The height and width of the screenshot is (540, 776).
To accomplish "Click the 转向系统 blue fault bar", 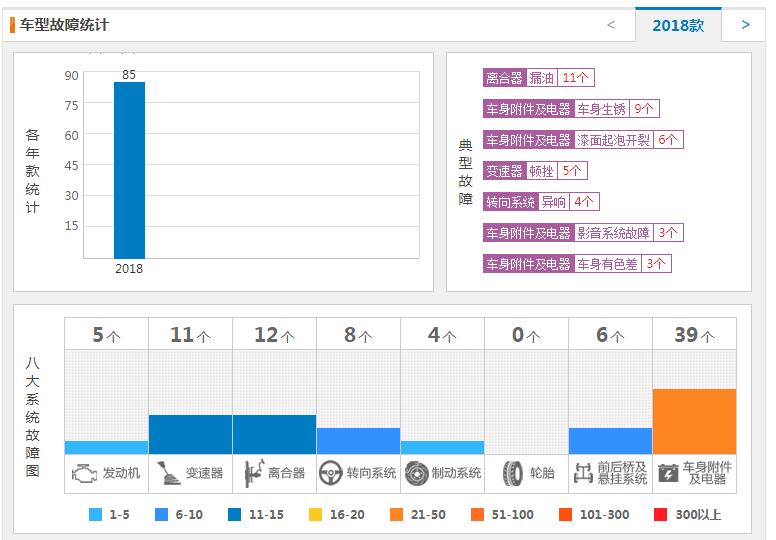I will tap(358, 441).
